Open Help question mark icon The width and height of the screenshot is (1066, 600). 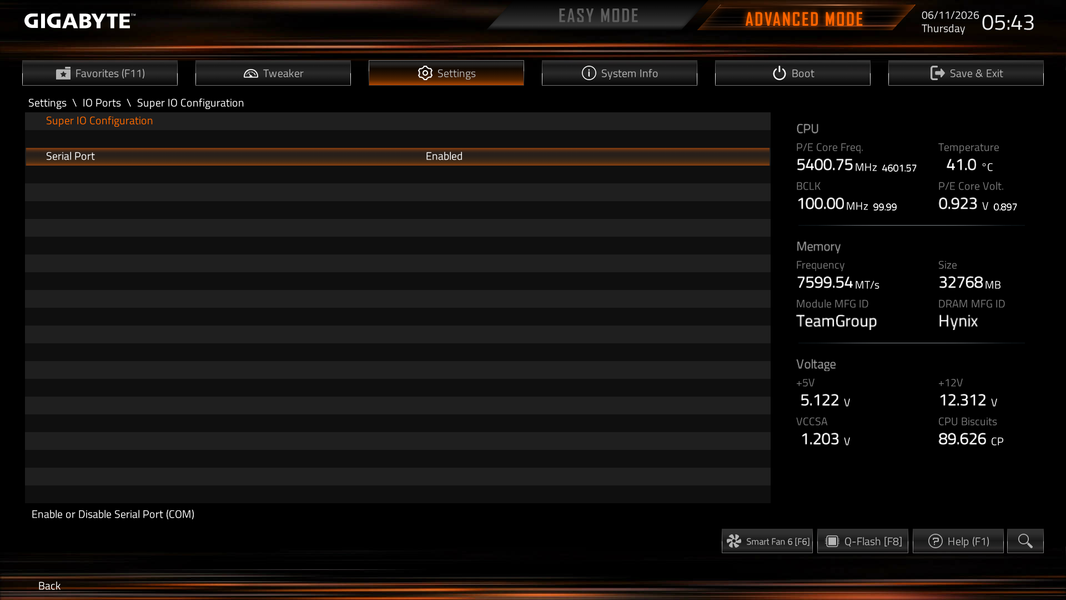935,541
